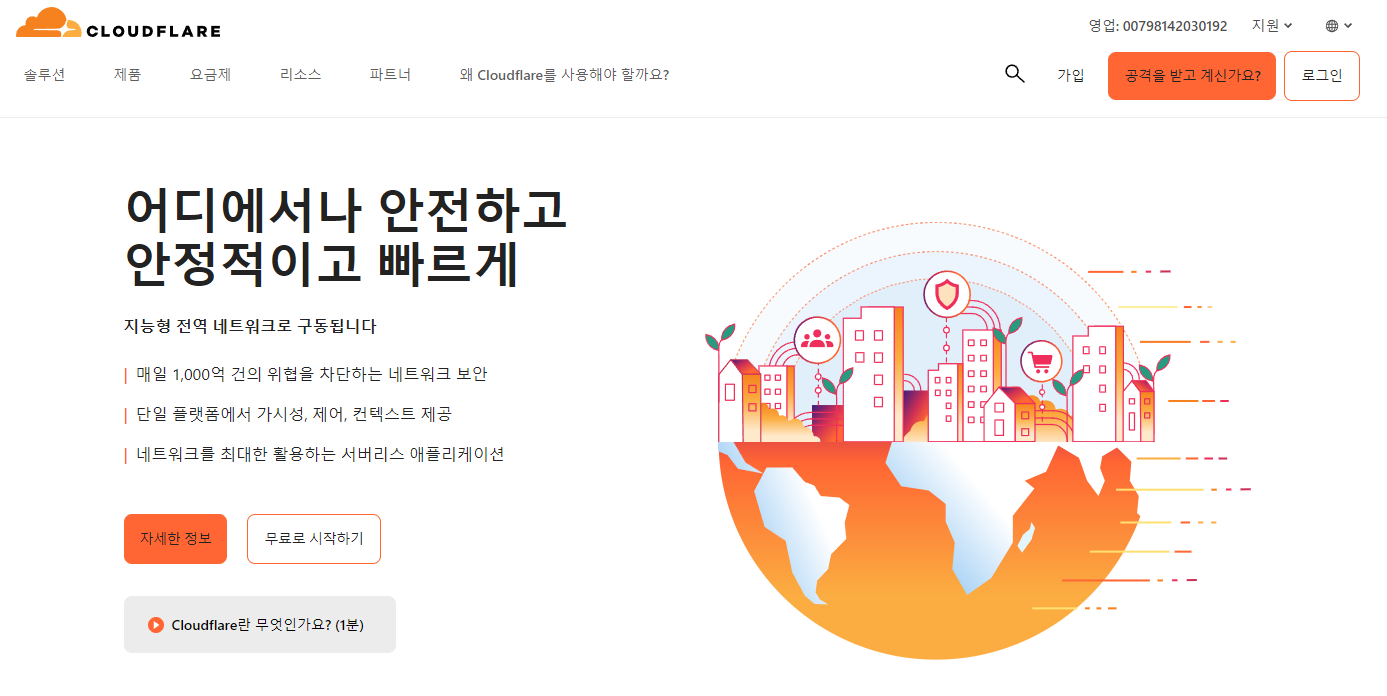Expand the 지원 dropdown
Viewport: 1387px width, 696px height.
[1272, 26]
